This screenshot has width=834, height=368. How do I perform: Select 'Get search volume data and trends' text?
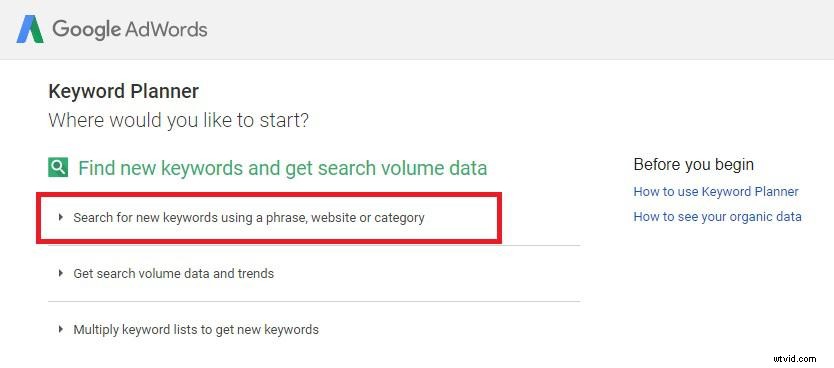click(x=173, y=273)
